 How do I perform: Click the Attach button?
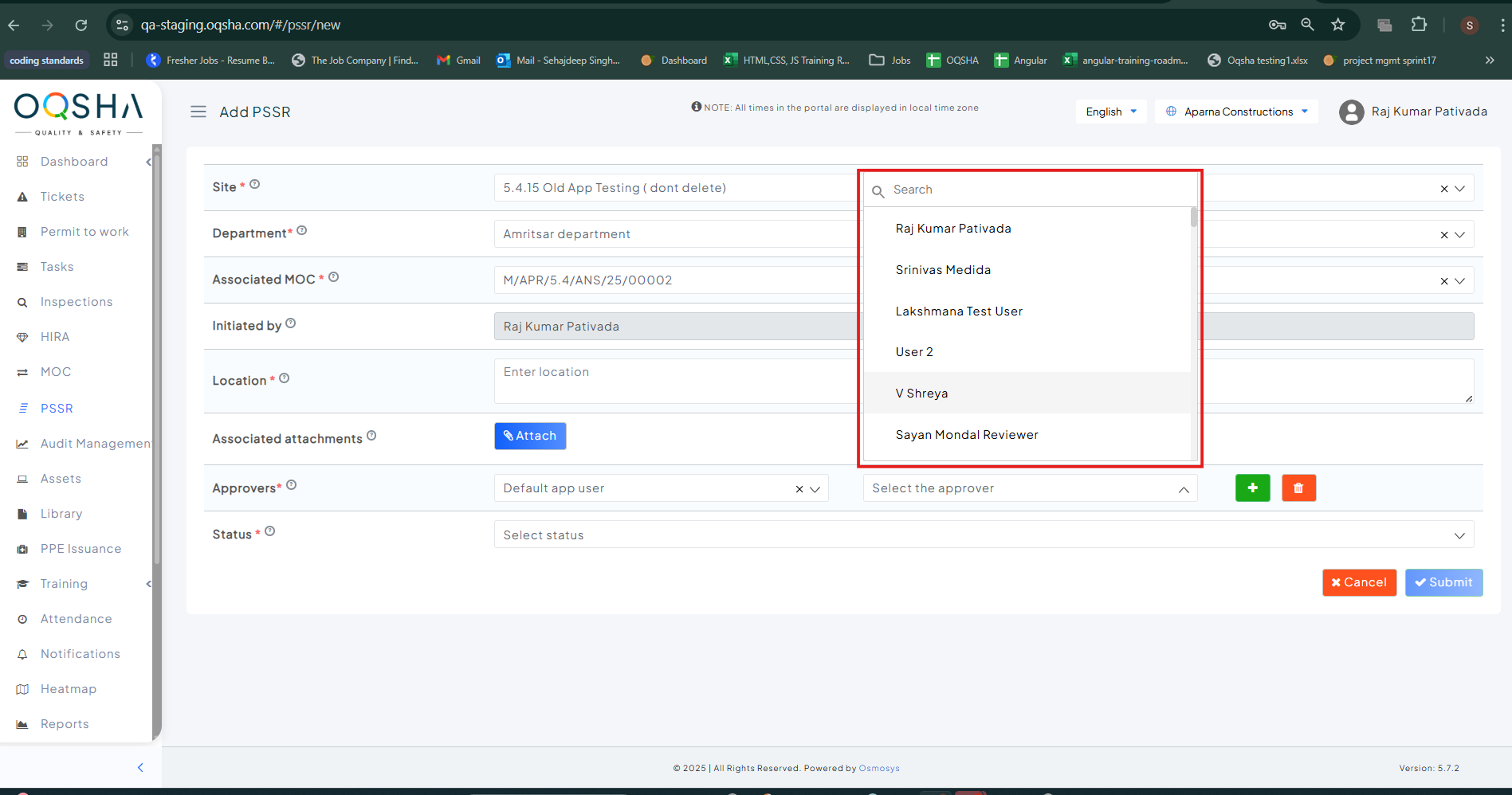(x=530, y=436)
